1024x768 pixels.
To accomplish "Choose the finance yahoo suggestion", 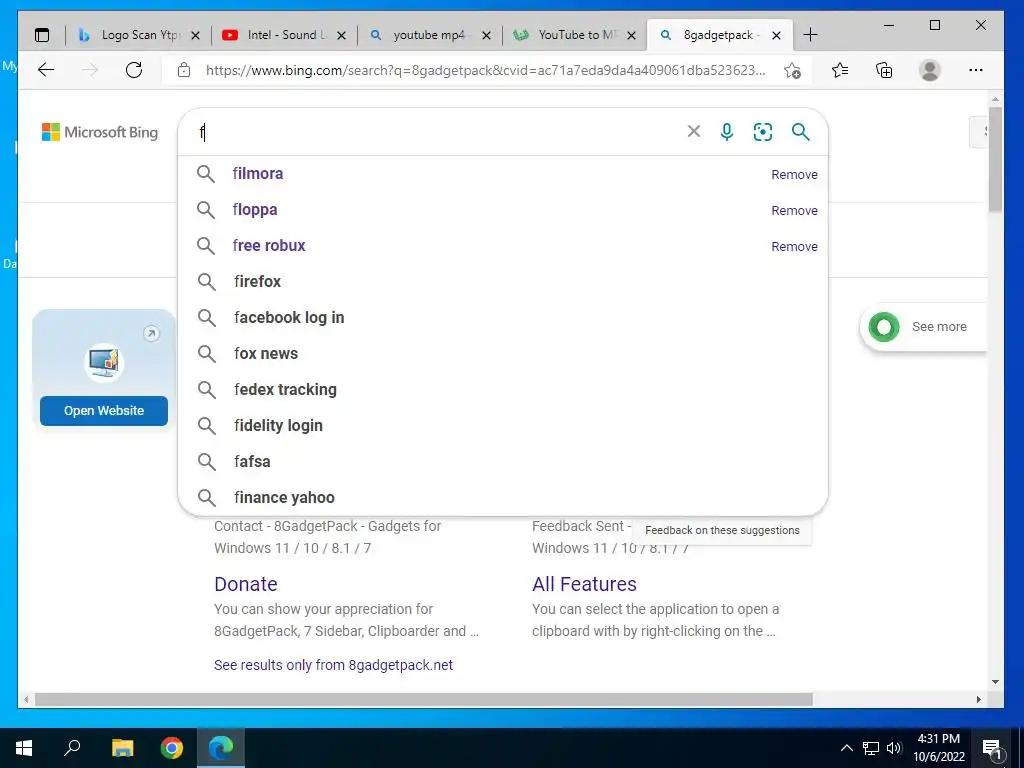I will tap(503, 497).
